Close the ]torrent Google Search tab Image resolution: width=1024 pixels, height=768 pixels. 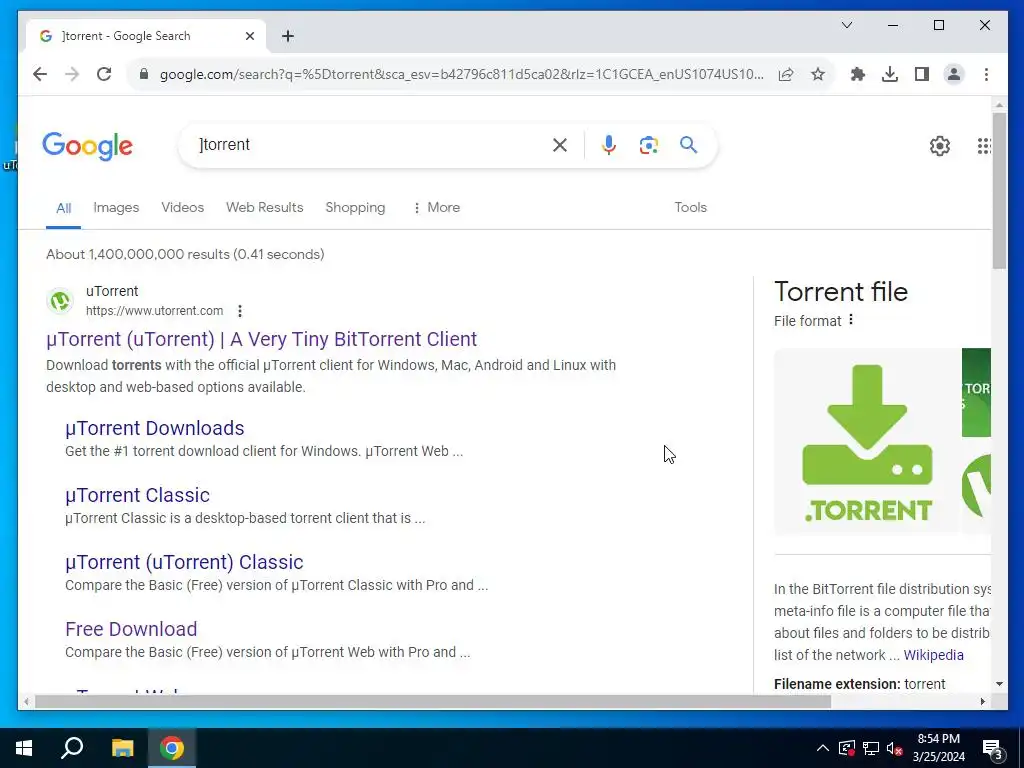(249, 37)
